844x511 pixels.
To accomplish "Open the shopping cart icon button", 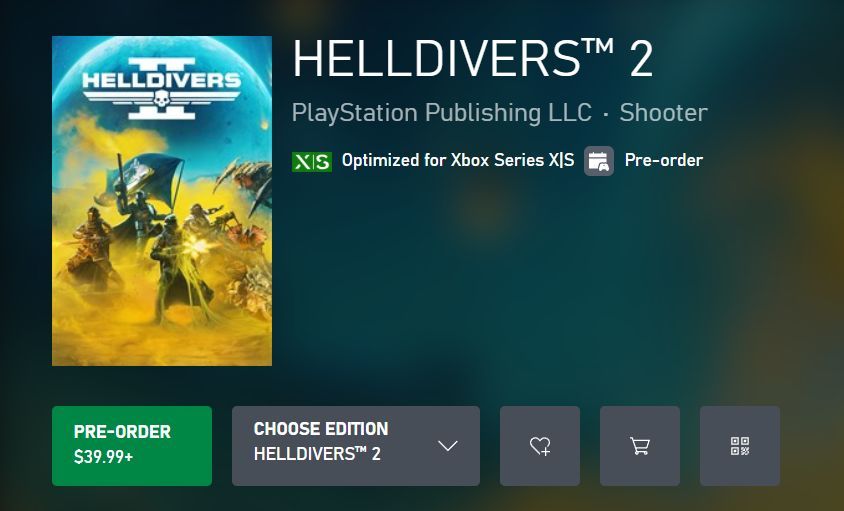I will pyautogui.click(x=640, y=446).
